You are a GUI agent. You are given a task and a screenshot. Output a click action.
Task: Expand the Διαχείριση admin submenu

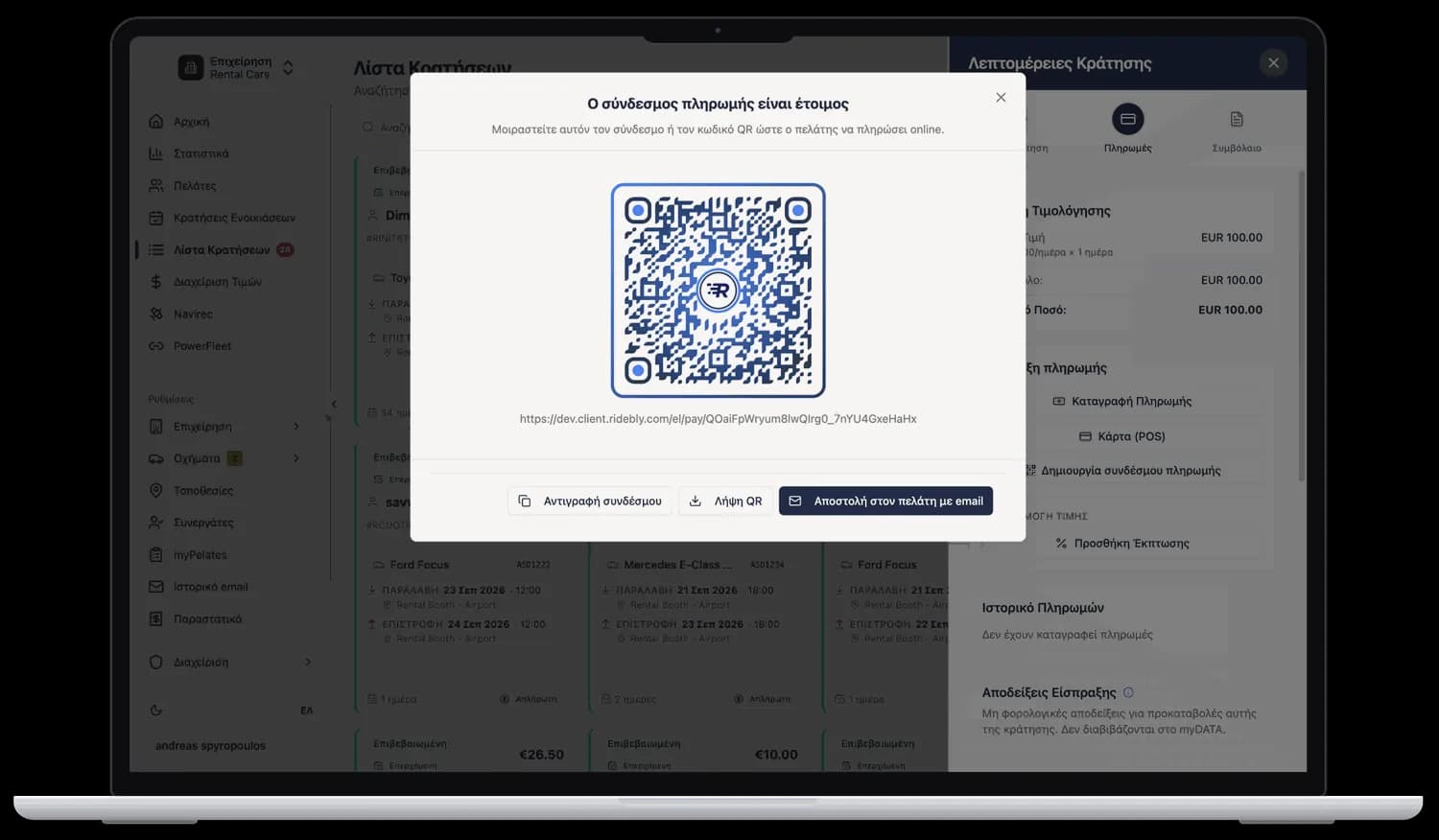pyautogui.click(x=308, y=662)
